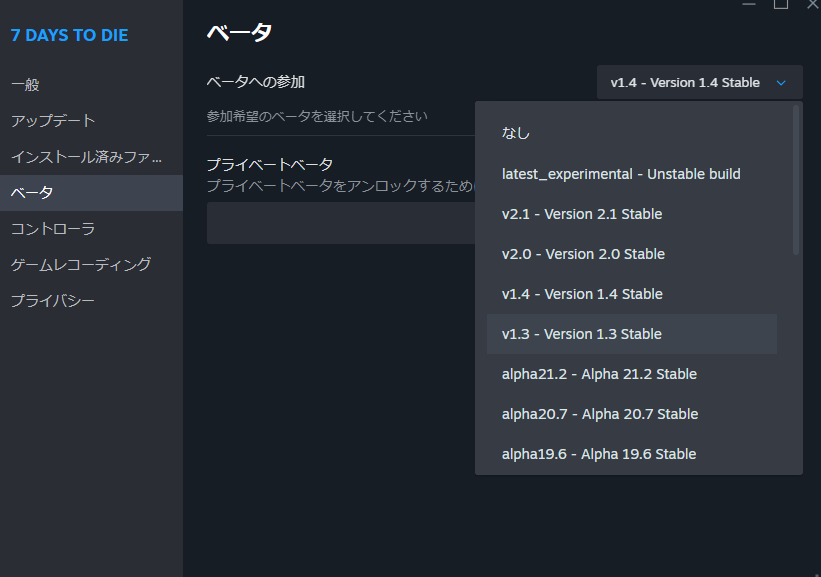
Task: Pick v2.0 Version 2.0 Stable entry
Action: [x=631, y=254]
